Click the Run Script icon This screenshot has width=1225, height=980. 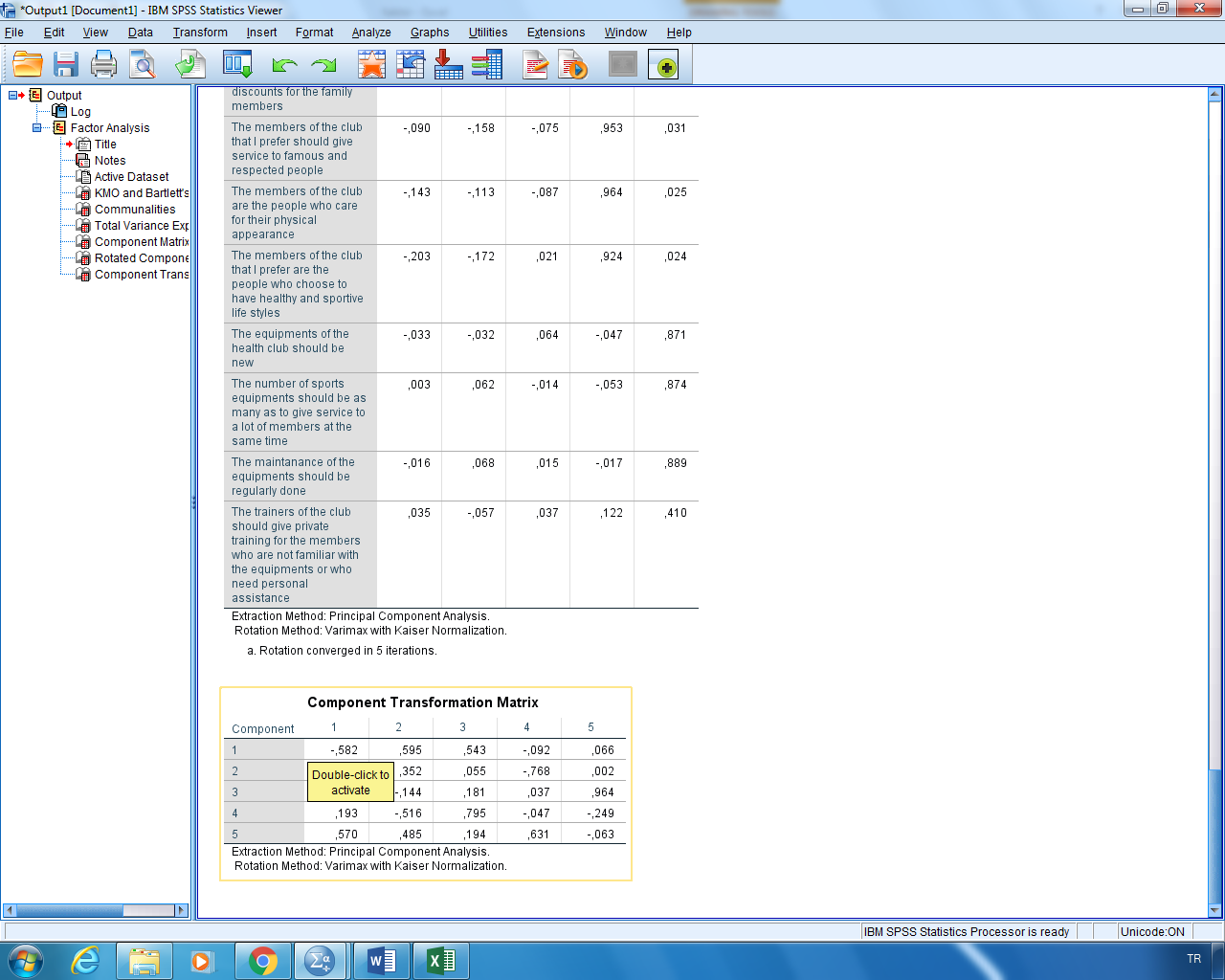573,65
